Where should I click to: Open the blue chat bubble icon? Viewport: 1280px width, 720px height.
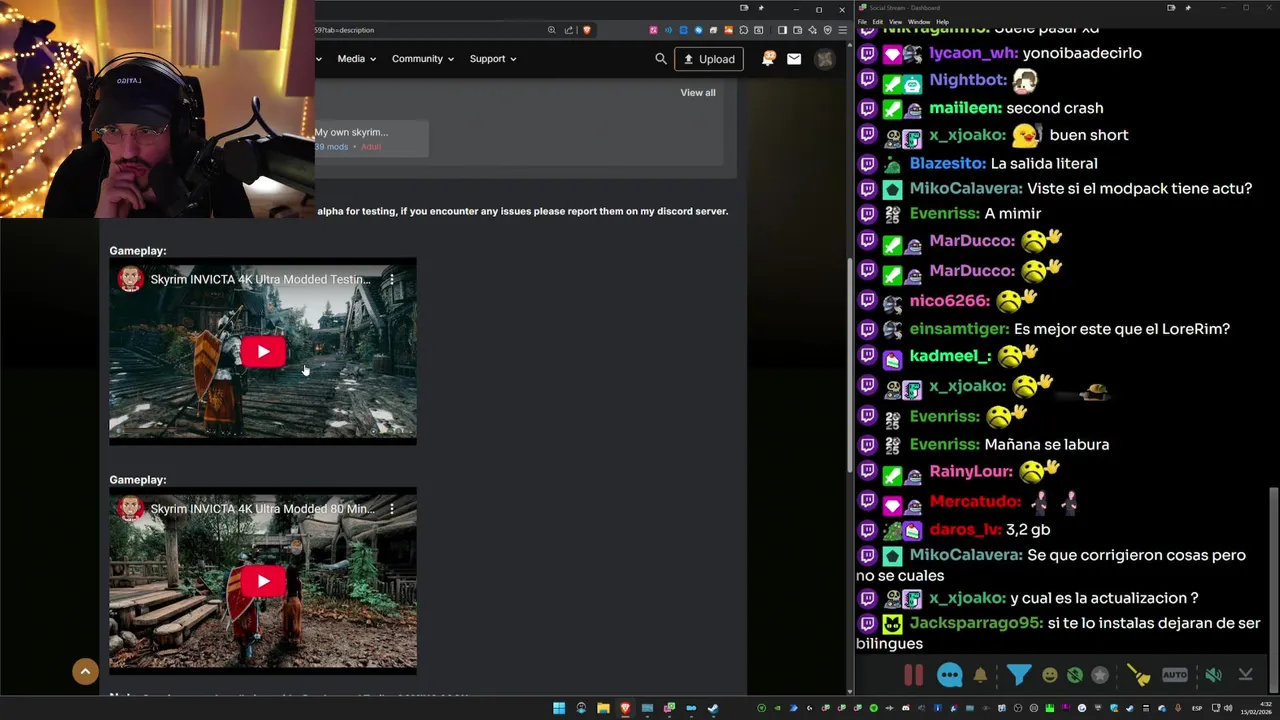[949, 675]
